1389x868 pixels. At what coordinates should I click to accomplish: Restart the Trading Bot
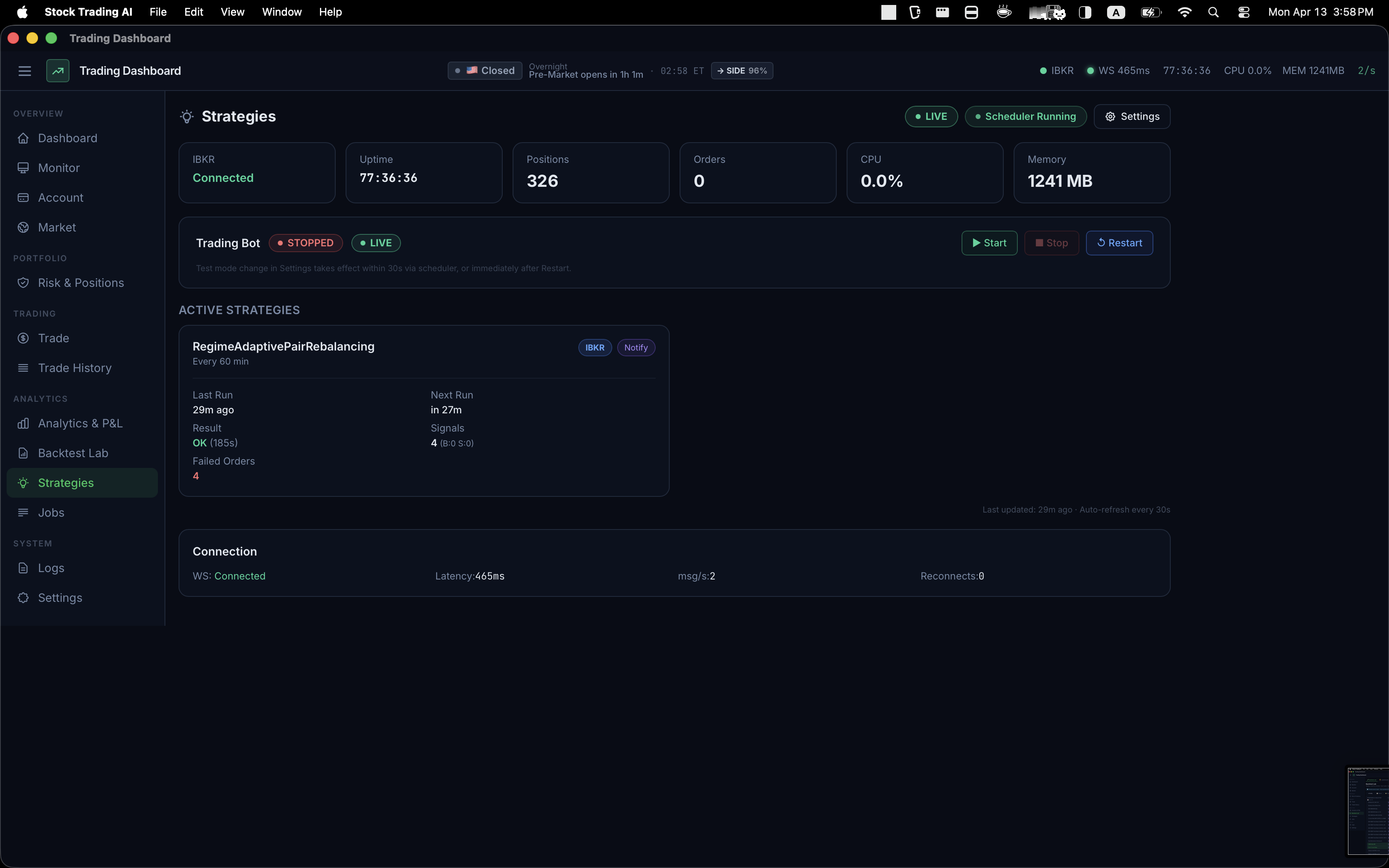pyautogui.click(x=1119, y=243)
